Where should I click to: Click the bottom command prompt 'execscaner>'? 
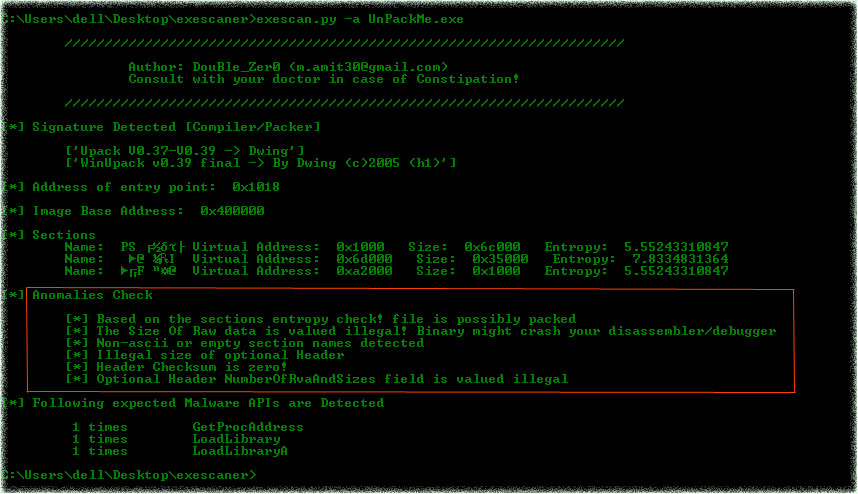tap(128, 475)
